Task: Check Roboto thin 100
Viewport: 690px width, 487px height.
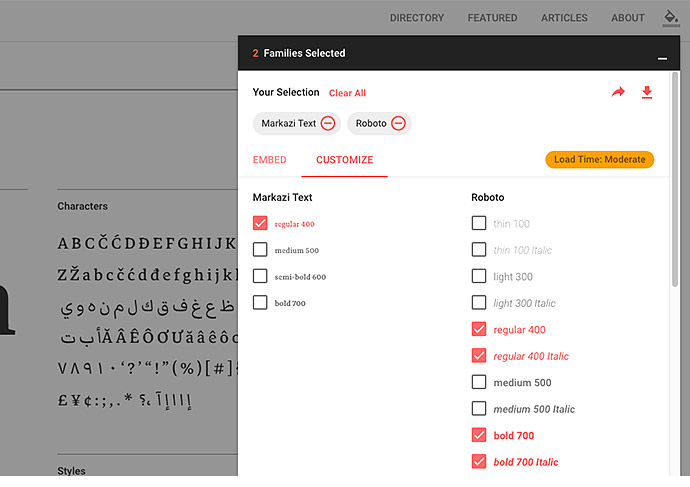Action: tap(479, 223)
